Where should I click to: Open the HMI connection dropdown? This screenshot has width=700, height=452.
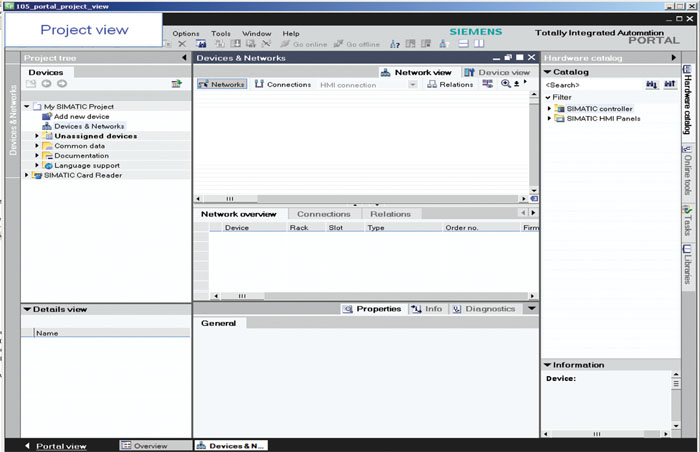click(x=412, y=84)
